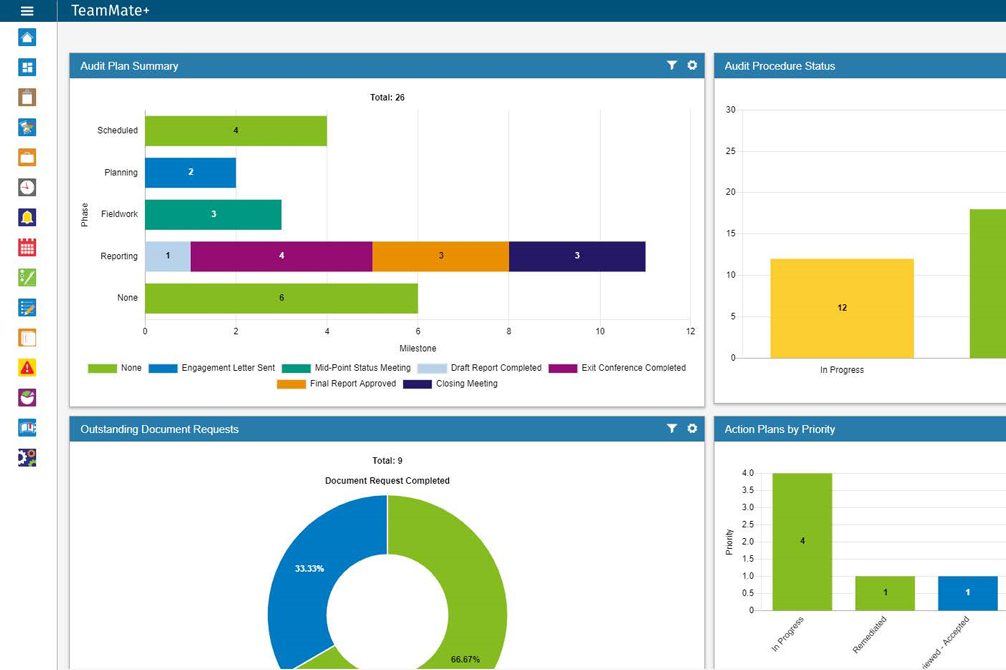Click the Final Report Approved orange bar segment
Image resolution: width=1006 pixels, height=670 pixels.
point(440,256)
